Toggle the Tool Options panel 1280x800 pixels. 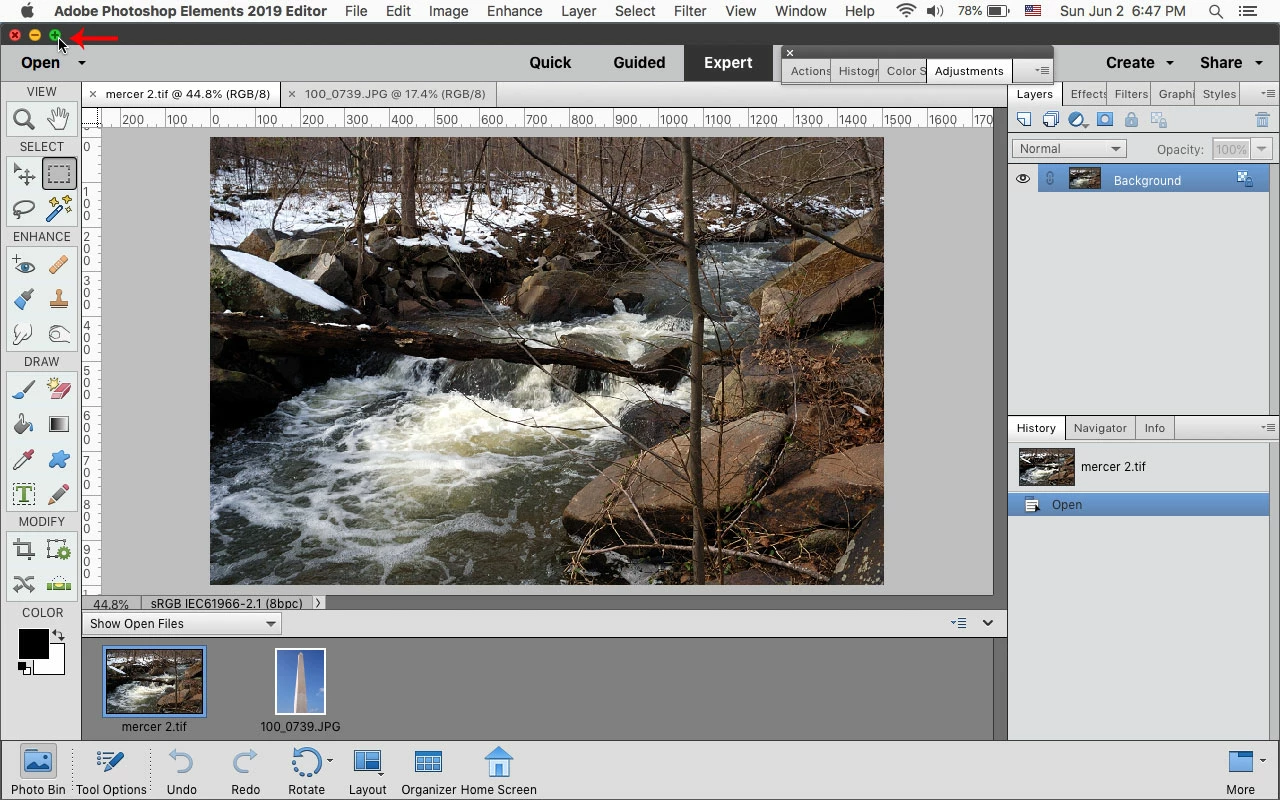click(x=111, y=770)
